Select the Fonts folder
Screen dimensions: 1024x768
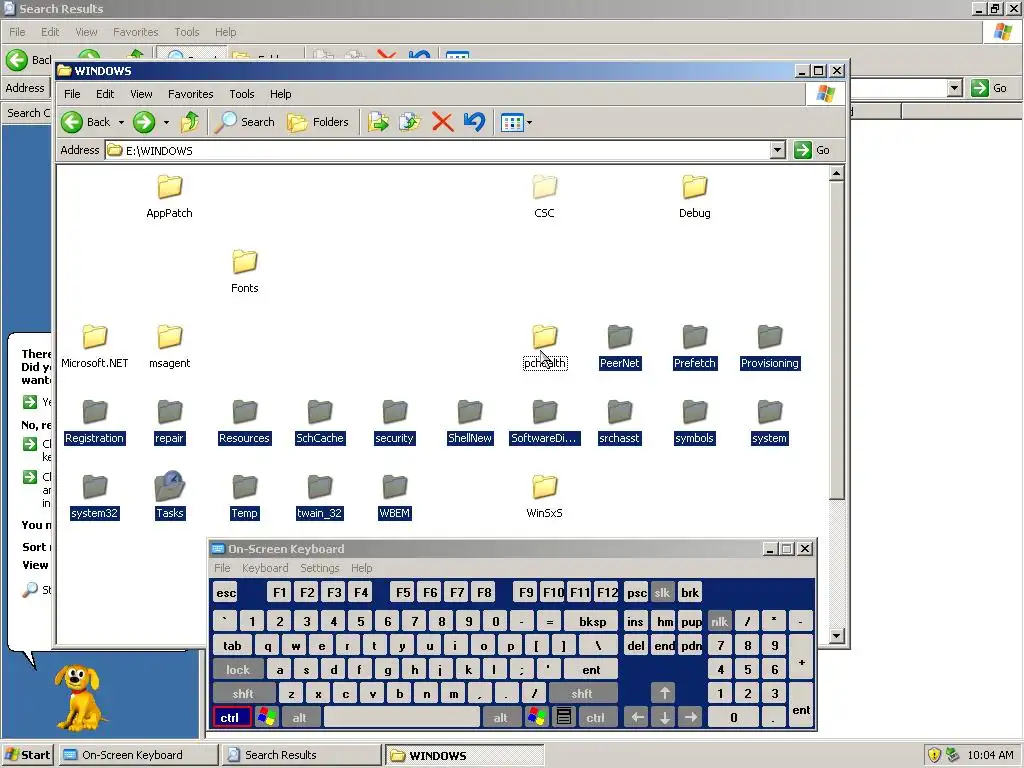(x=245, y=272)
